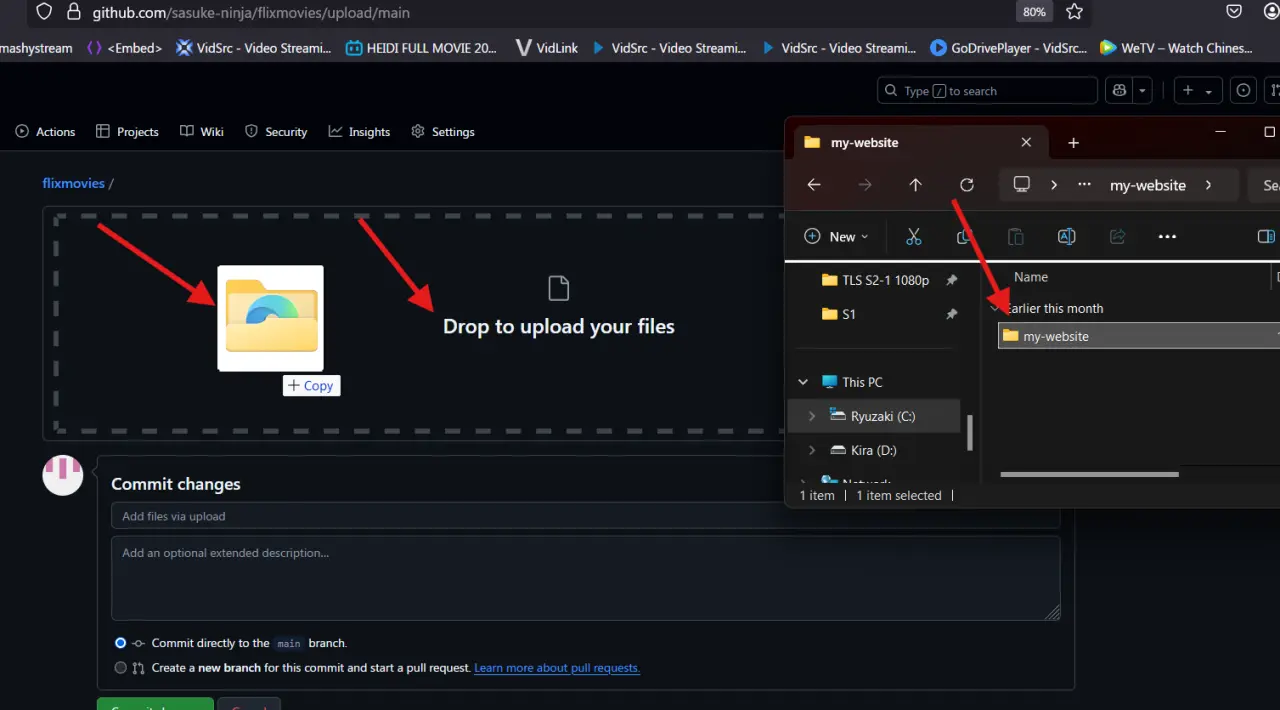Switch to the Wiki tab
Image resolution: width=1280 pixels, height=710 pixels.
coord(202,132)
